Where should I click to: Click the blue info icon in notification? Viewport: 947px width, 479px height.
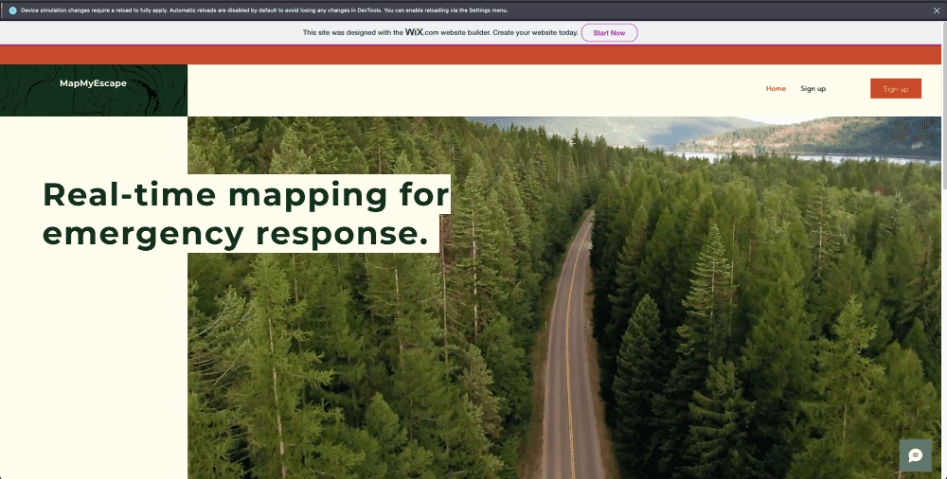point(12,9)
